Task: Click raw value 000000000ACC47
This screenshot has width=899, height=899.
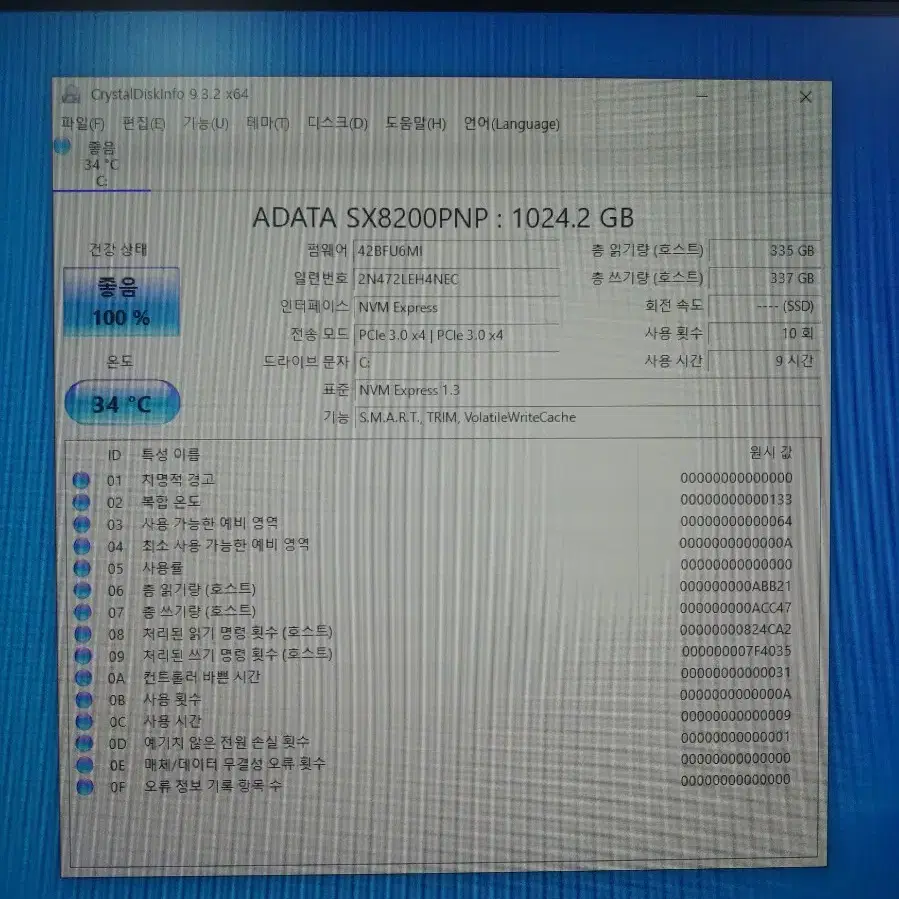Action: pos(736,608)
